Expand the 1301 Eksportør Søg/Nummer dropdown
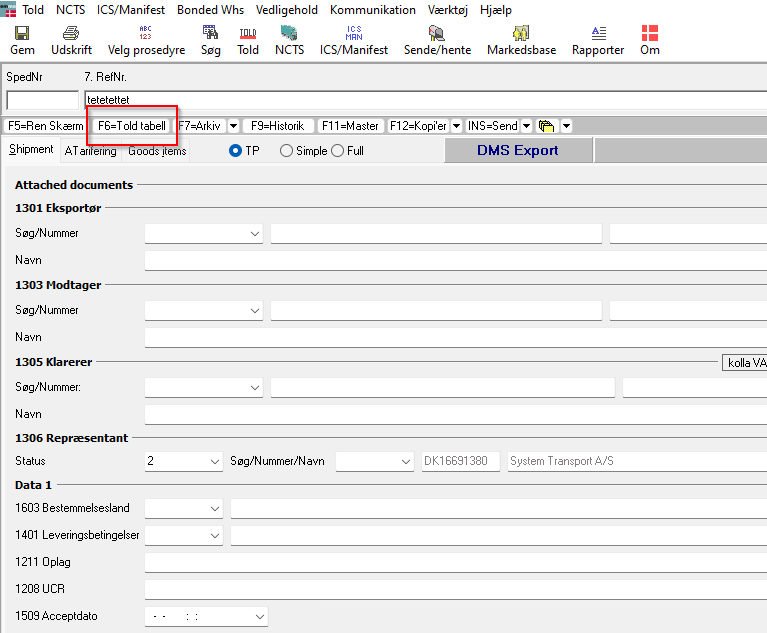767x633 pixels. [254, 234]
